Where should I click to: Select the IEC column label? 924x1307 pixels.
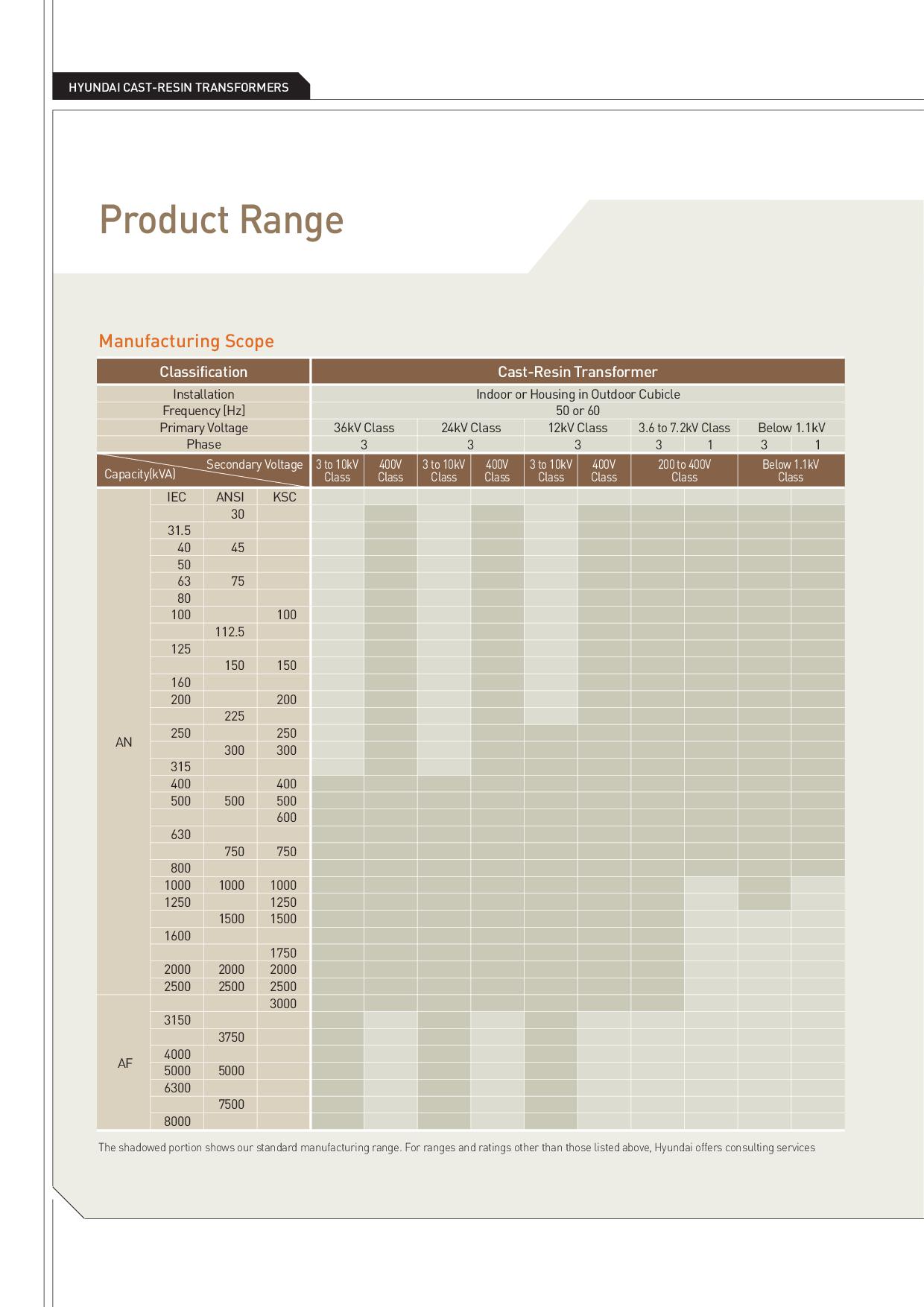pos(177,497)
